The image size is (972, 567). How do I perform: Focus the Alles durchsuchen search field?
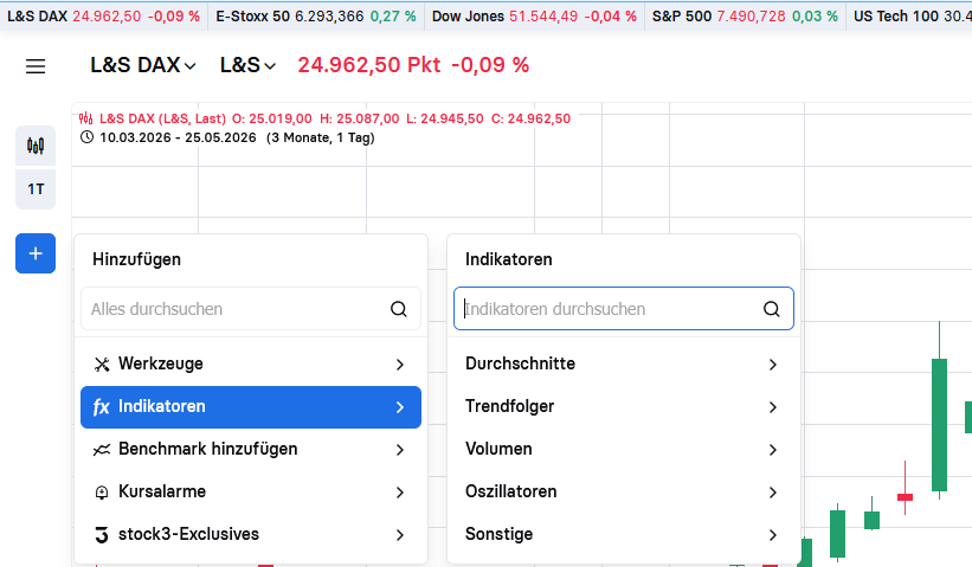tap(250, 309)
